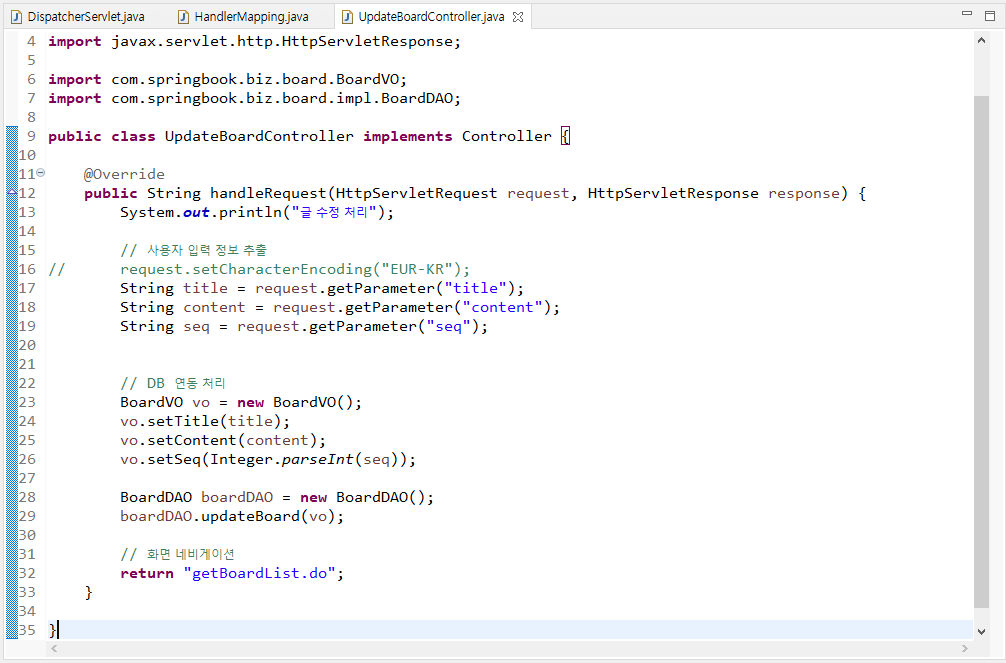Select the UpdateBoardController.java tab

[x=431, y=17]
